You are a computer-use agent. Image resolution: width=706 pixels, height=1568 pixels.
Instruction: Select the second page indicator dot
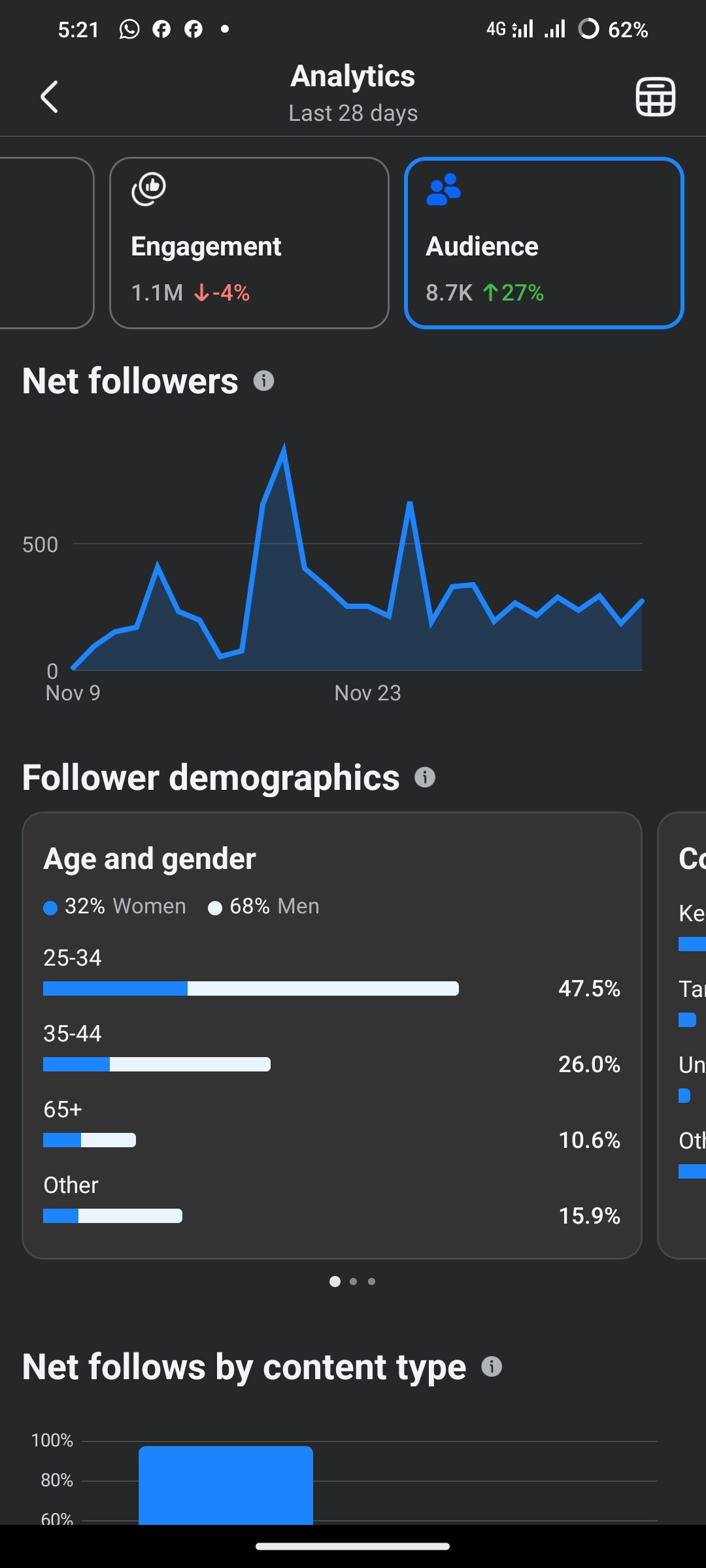[354, 1282]
